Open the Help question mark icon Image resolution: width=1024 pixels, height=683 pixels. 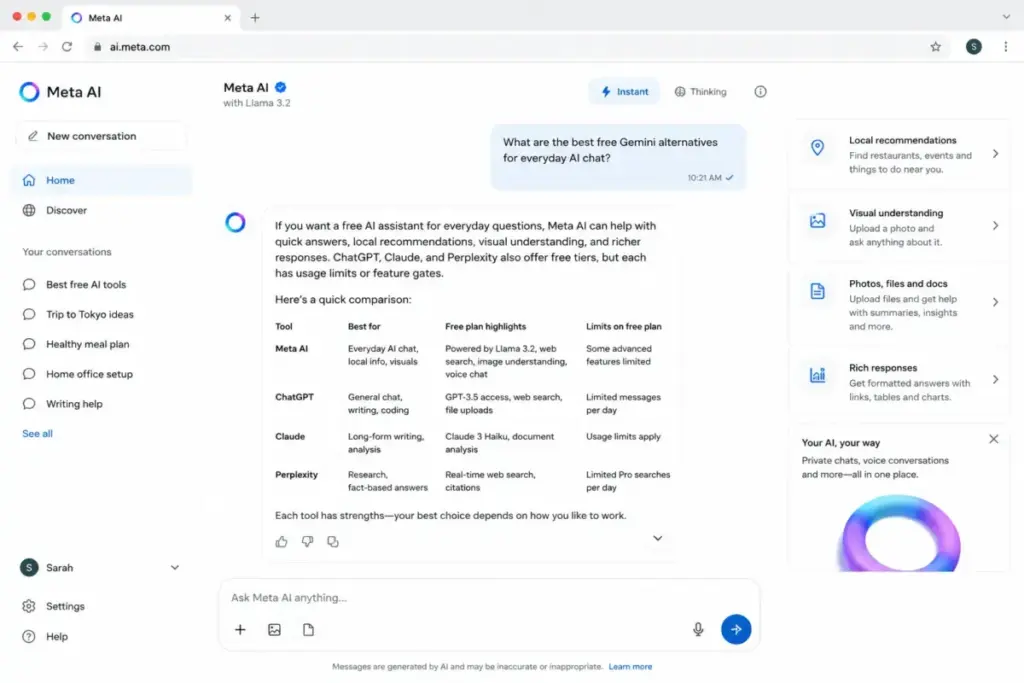(29, 637)
